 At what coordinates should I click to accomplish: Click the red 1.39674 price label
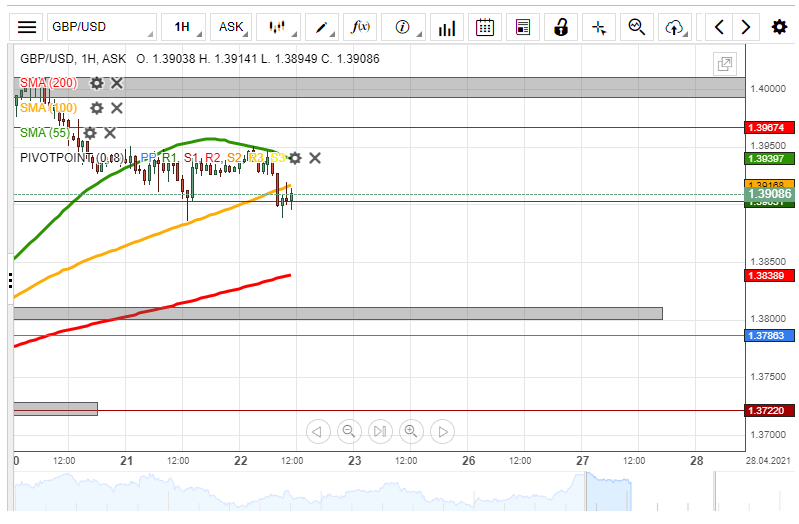point(769,127)
